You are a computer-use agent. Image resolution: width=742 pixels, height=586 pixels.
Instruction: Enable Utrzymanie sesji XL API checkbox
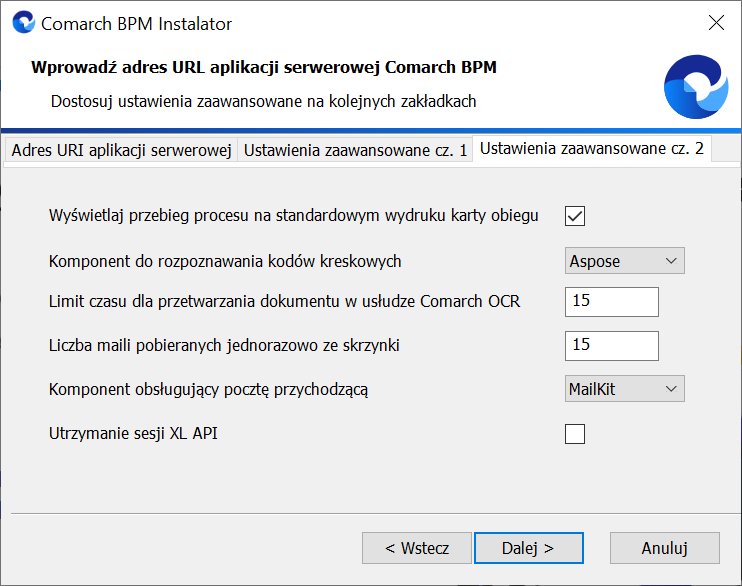coord(574,434)
